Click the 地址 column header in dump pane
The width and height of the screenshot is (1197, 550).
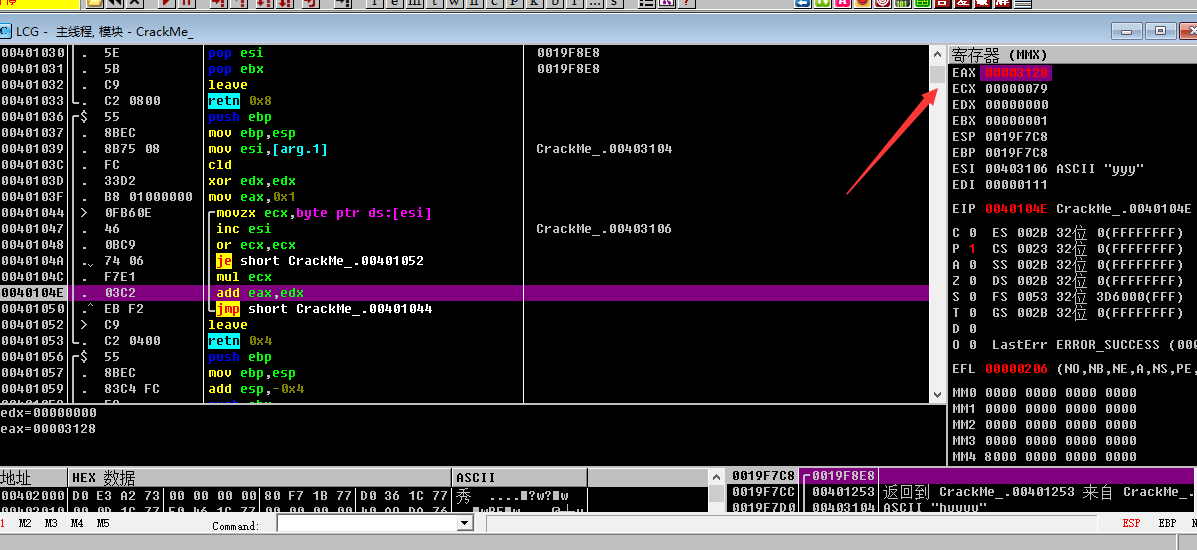[x=34, y=477]
